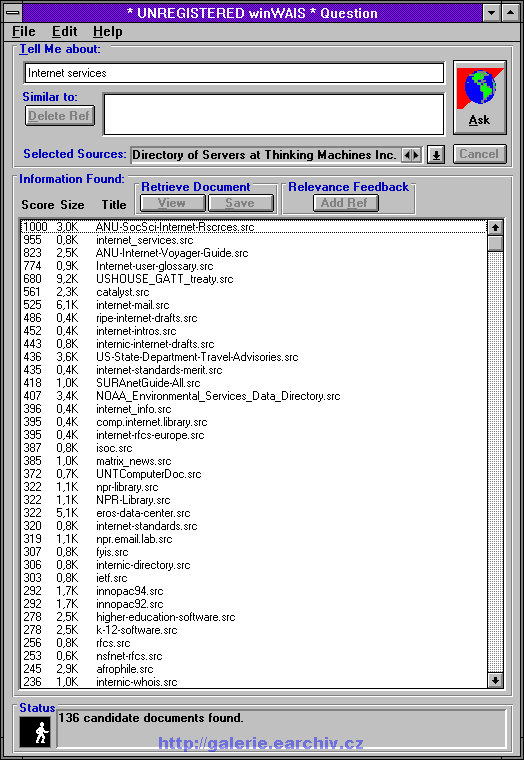Select UNTComputerDoc.src
524x760 pixels.
point(254,474)
